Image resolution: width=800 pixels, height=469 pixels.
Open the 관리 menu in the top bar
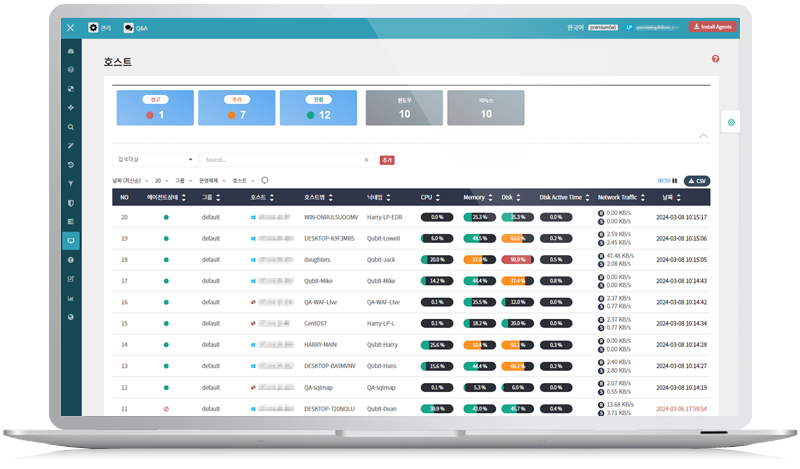[99, 28]
